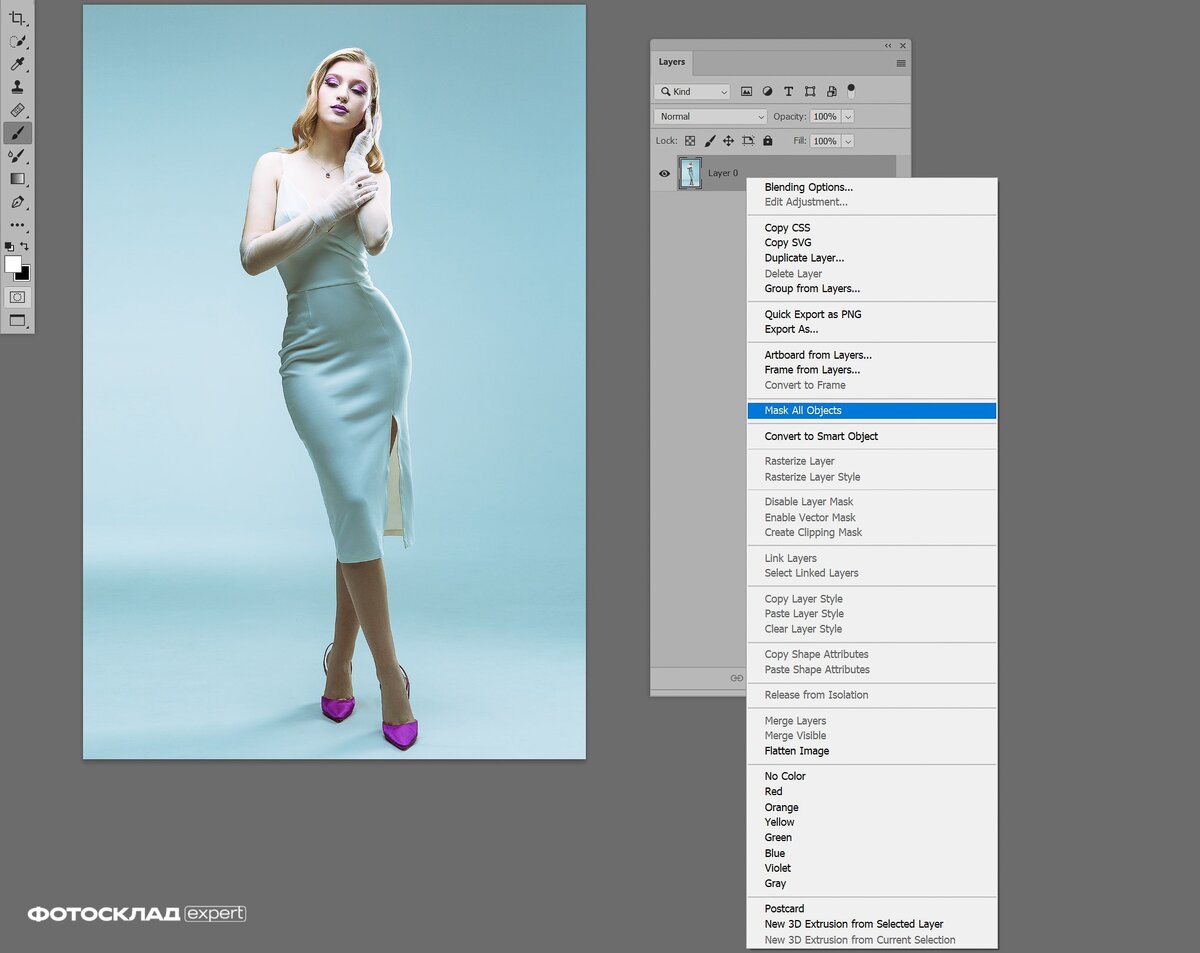The height and width of the screenshot is (953, 1200).
Task: Select the Pen tool
Action: (x=17, y=202)
